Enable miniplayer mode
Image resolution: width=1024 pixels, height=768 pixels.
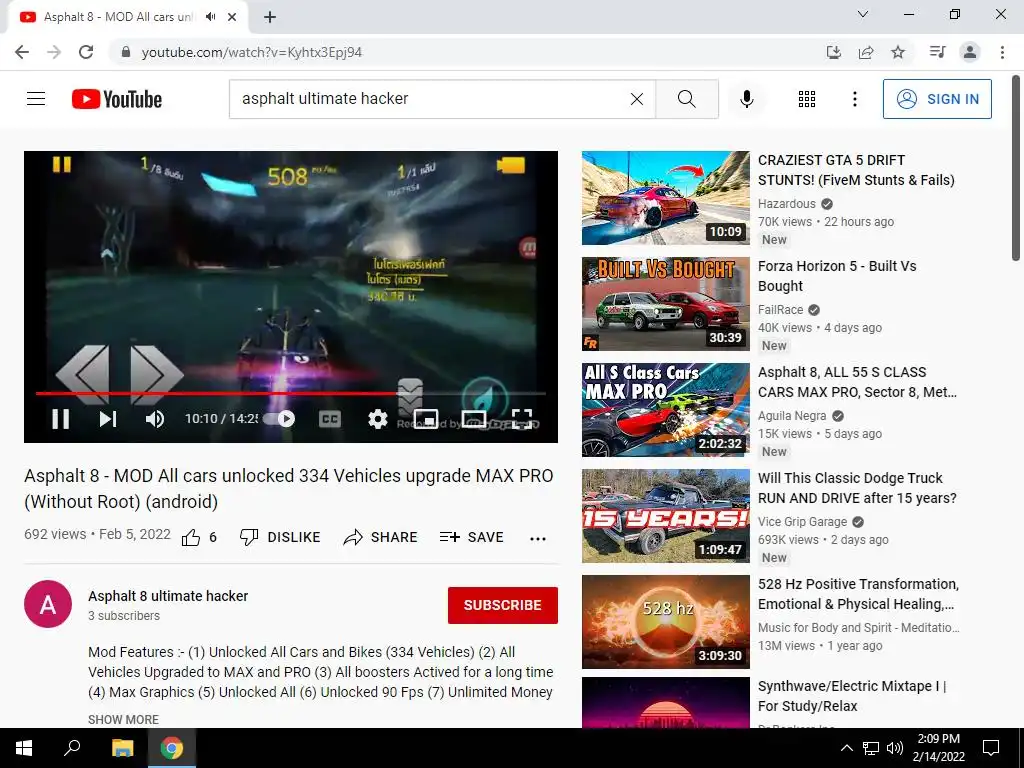point(426,419)
